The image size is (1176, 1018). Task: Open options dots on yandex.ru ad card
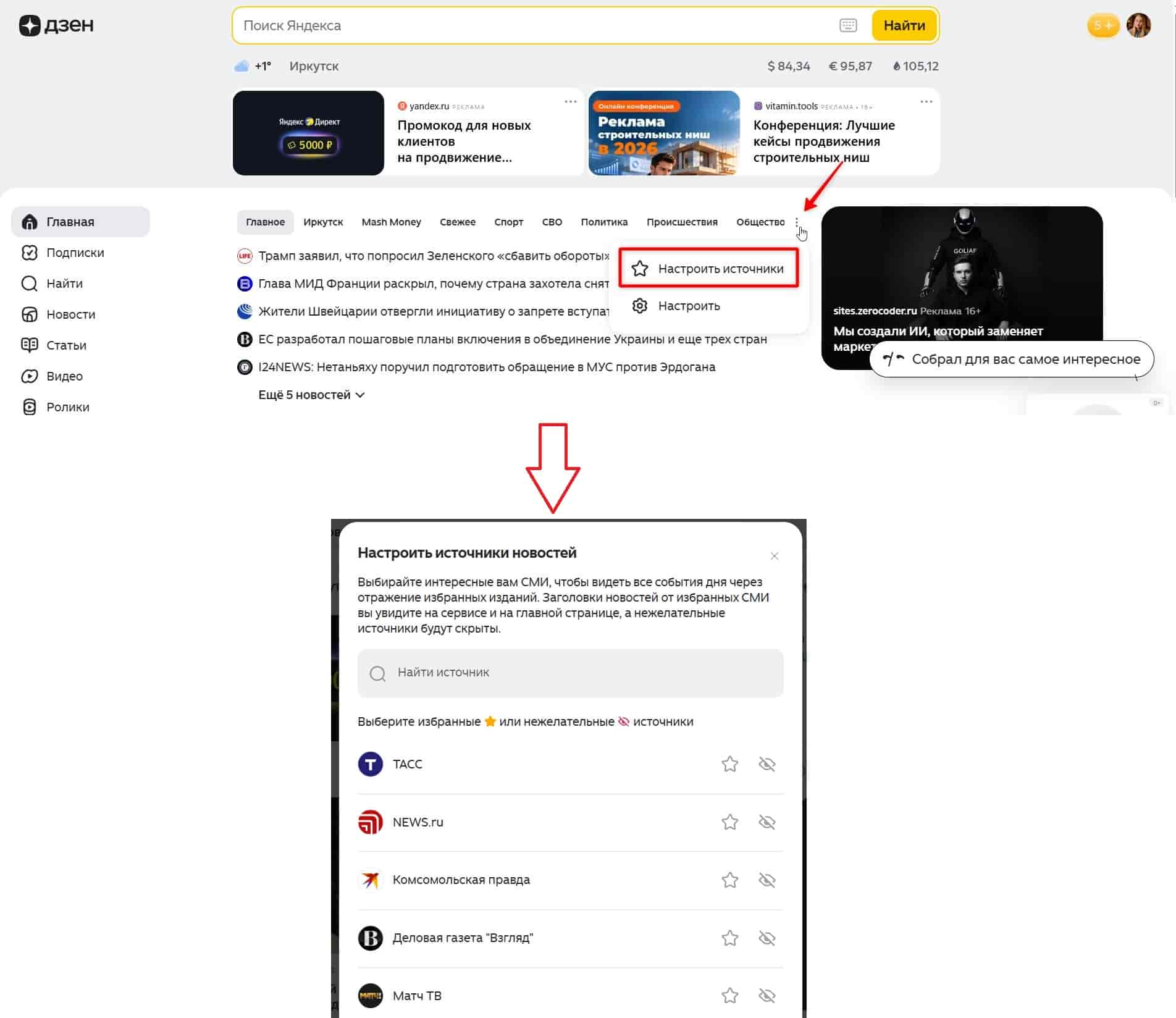point(570,101)
